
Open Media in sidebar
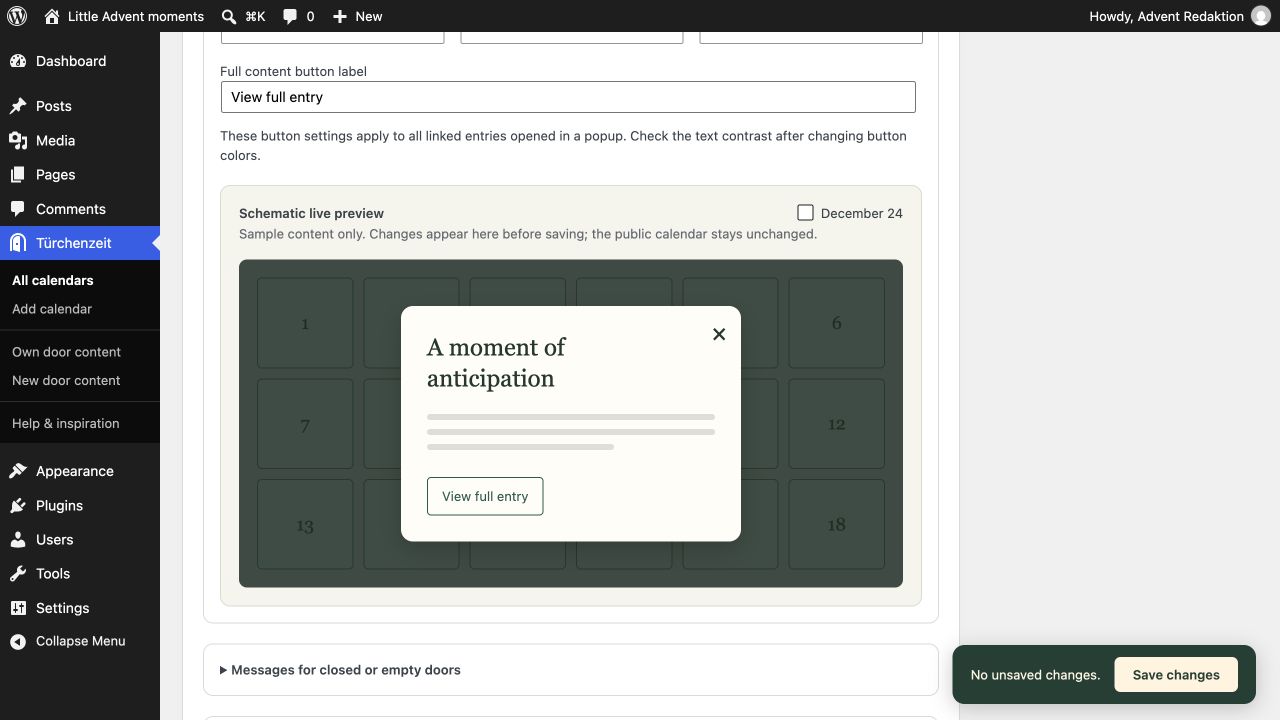(x=80, y=141)
